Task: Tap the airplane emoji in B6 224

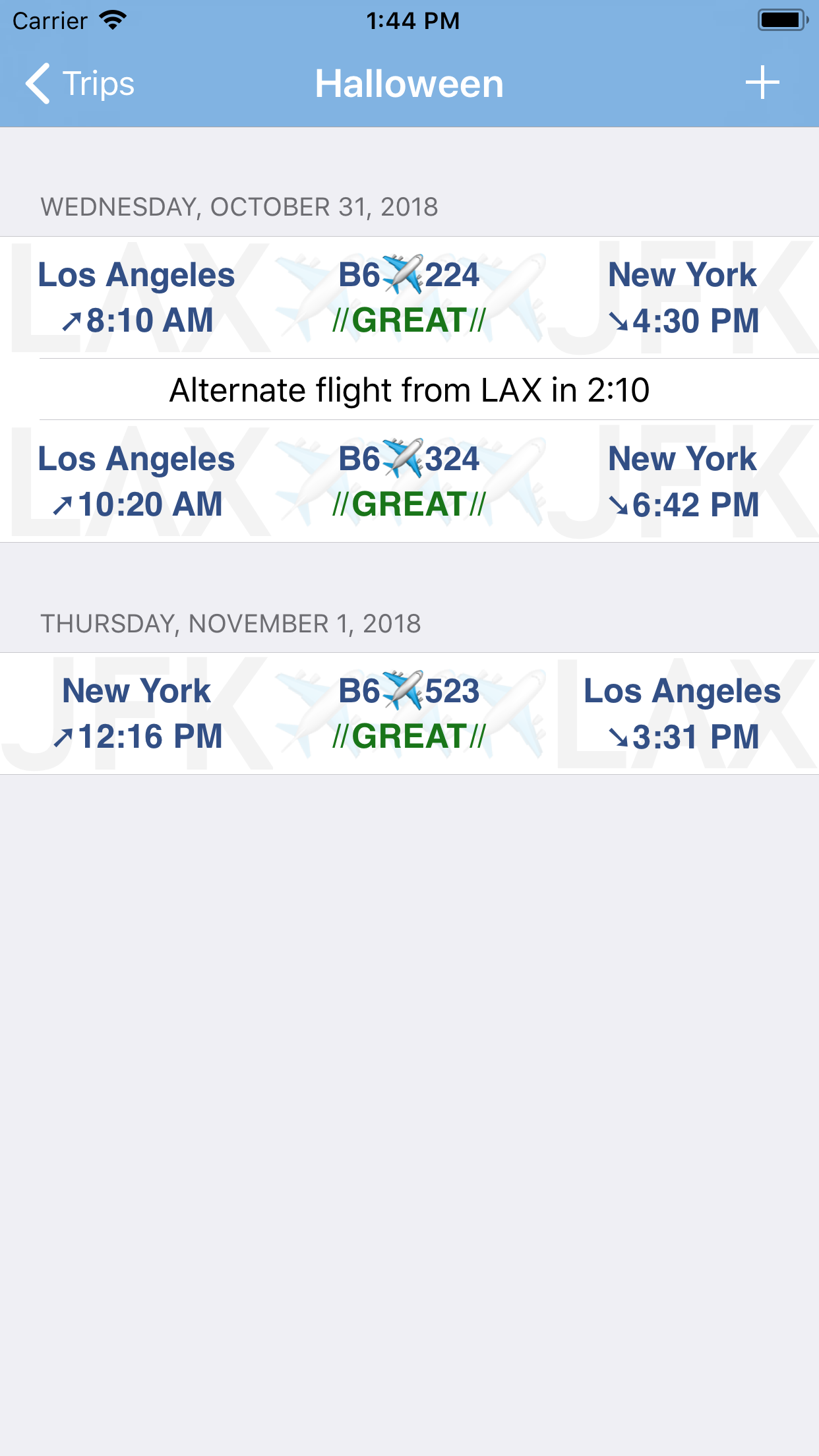Action: [x=402, y=274]
